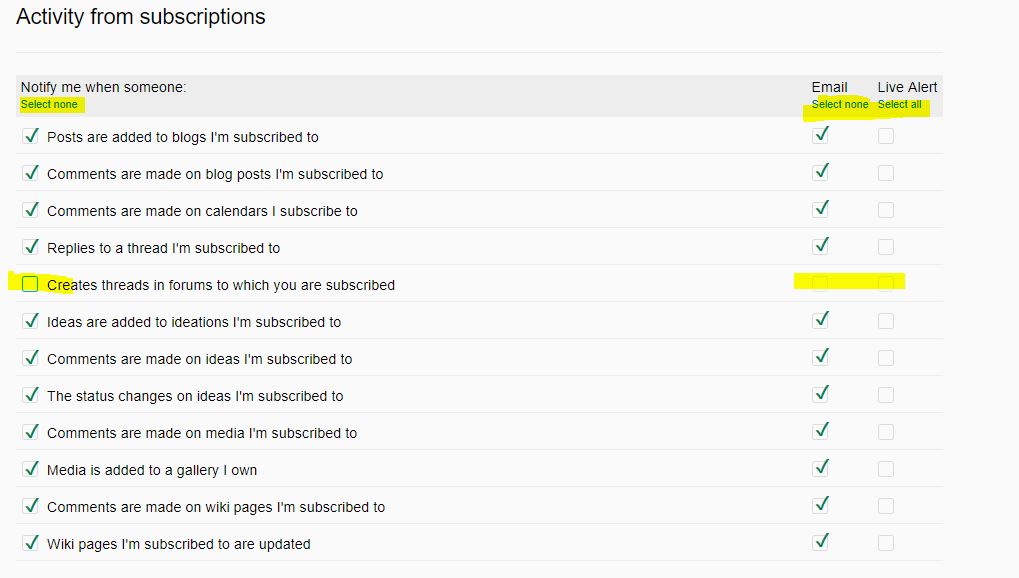
Task: Uncheck 'Ideas are added to ideations' checkbox
Action: pyautogui.click(x=30, y=321)
